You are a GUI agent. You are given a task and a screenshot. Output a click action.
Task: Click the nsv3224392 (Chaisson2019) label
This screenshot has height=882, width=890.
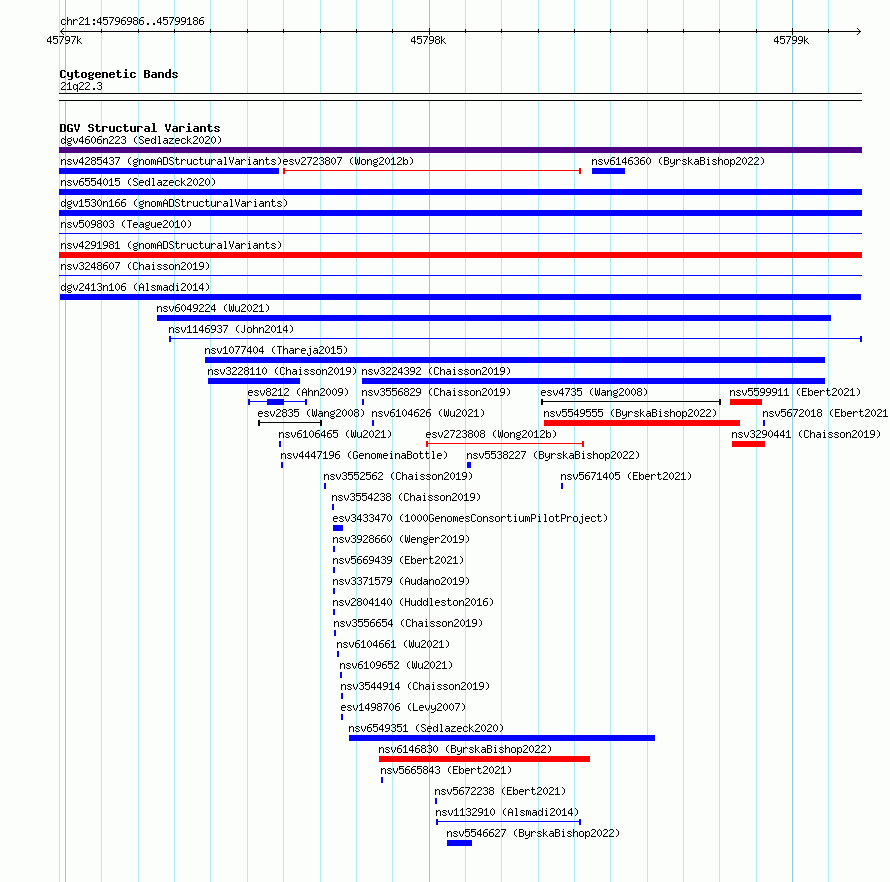click(436, 371)
